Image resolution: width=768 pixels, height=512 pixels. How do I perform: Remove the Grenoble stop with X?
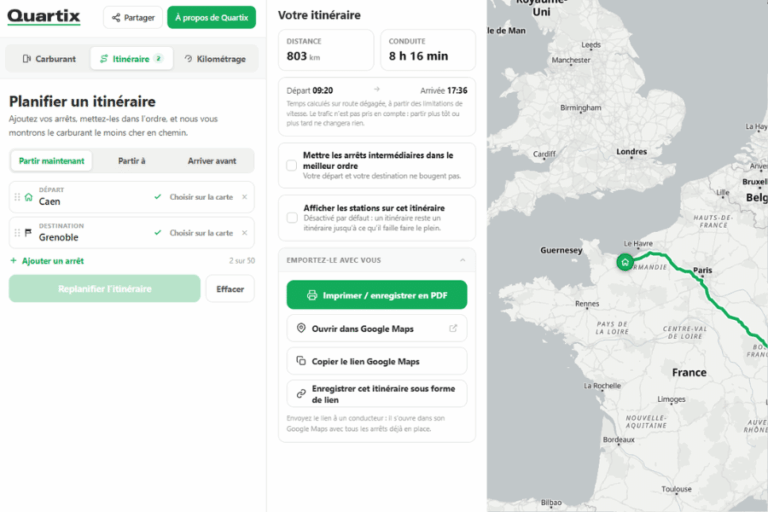(x=244, y=233)
